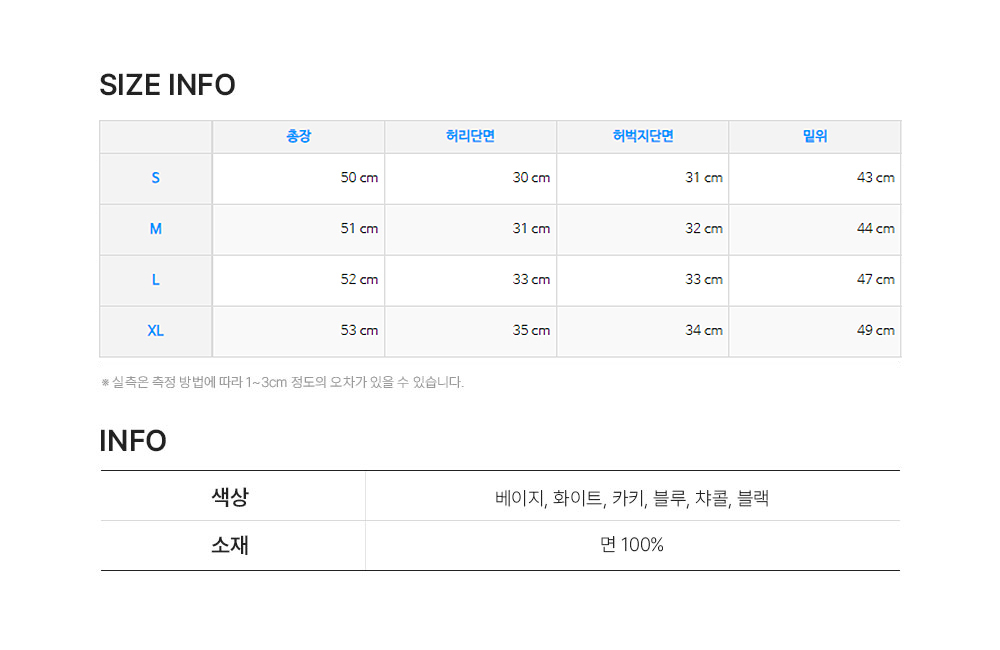The image size is (1000, 650).
Task: Choose the XL size row label
Action: coord(155,331)
